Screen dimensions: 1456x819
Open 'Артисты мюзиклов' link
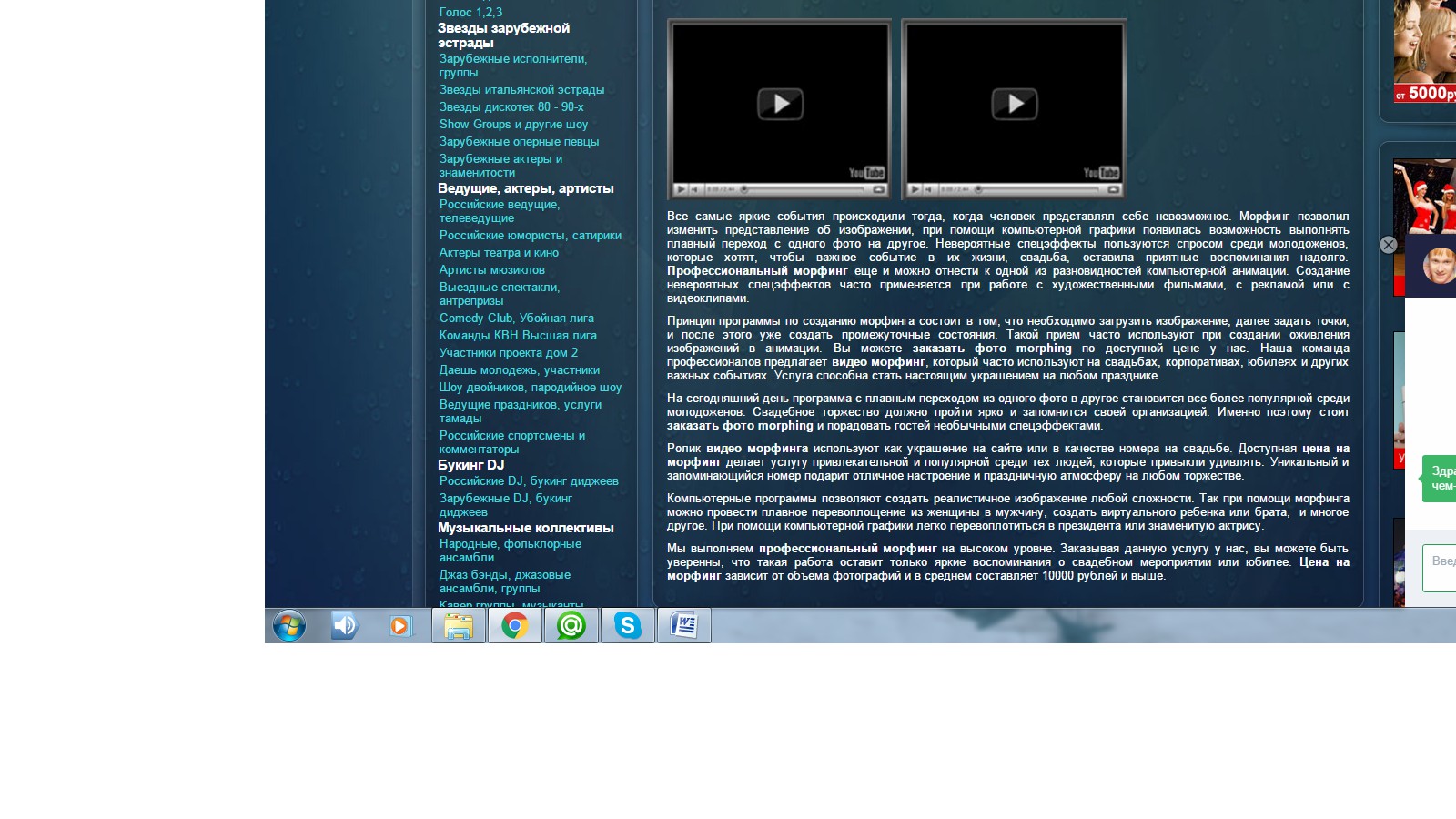click(491, 269)
